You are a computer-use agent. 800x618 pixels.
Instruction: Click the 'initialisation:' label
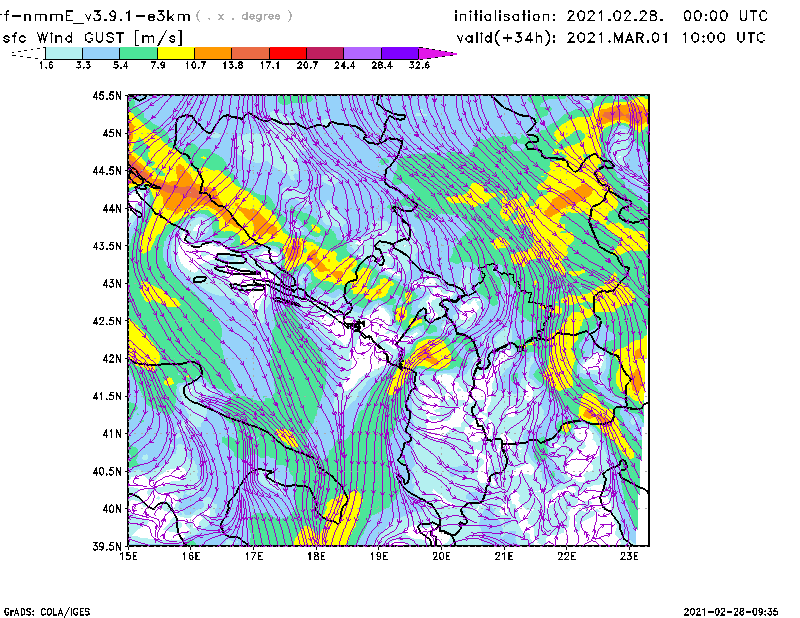click(x=505, y=16)
